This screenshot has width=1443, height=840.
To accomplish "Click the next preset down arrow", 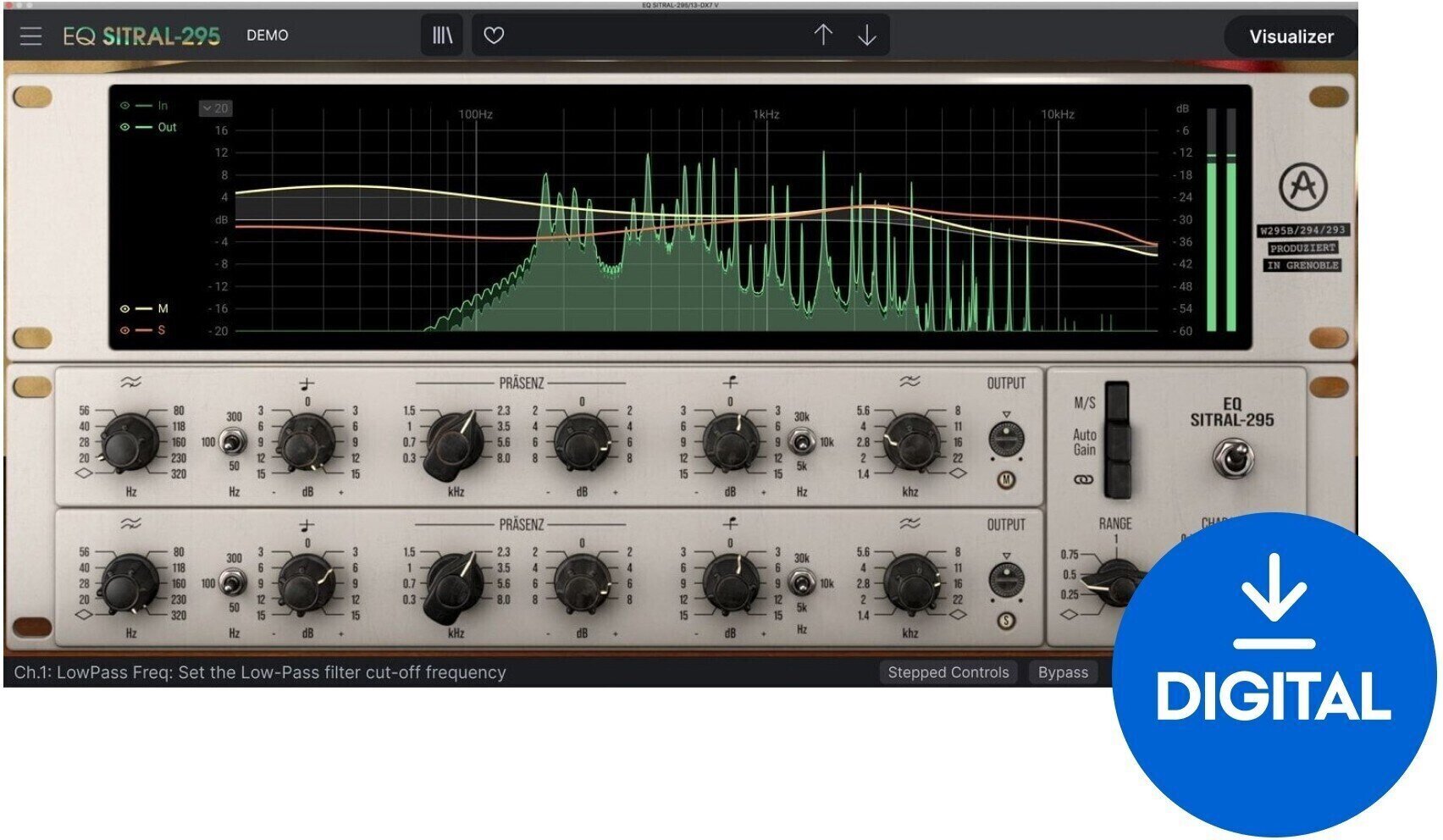I will click(x=866, y=35).
